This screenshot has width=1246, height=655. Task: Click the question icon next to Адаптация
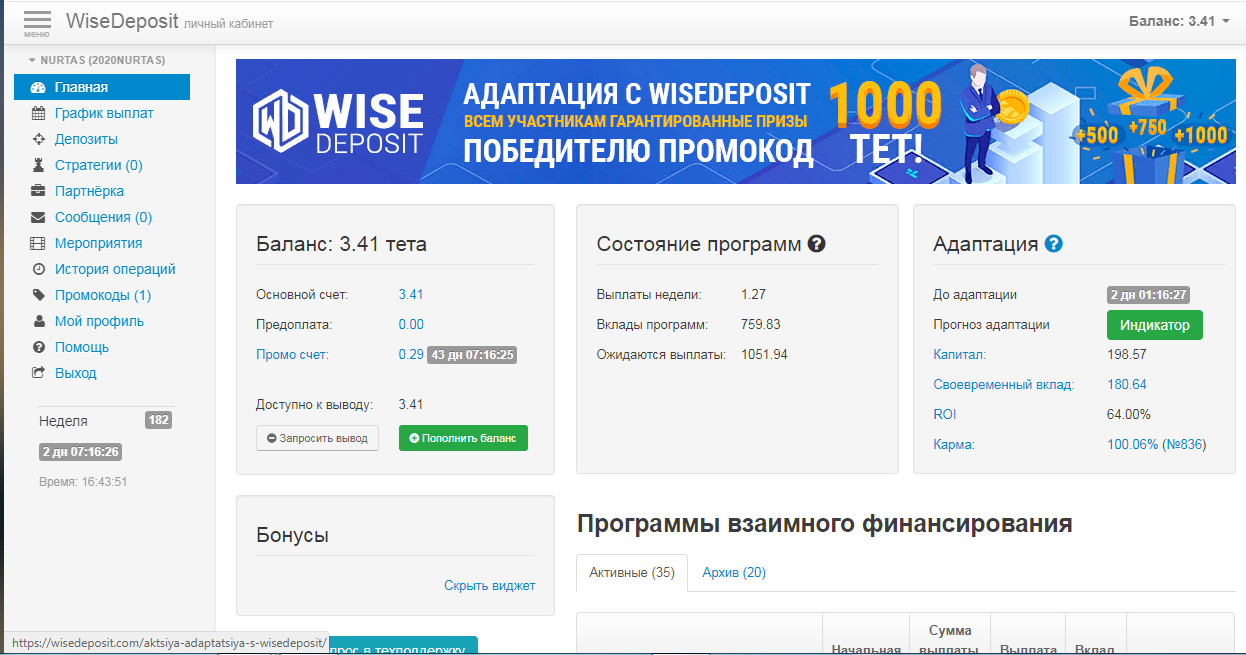tap(1053, 244)
